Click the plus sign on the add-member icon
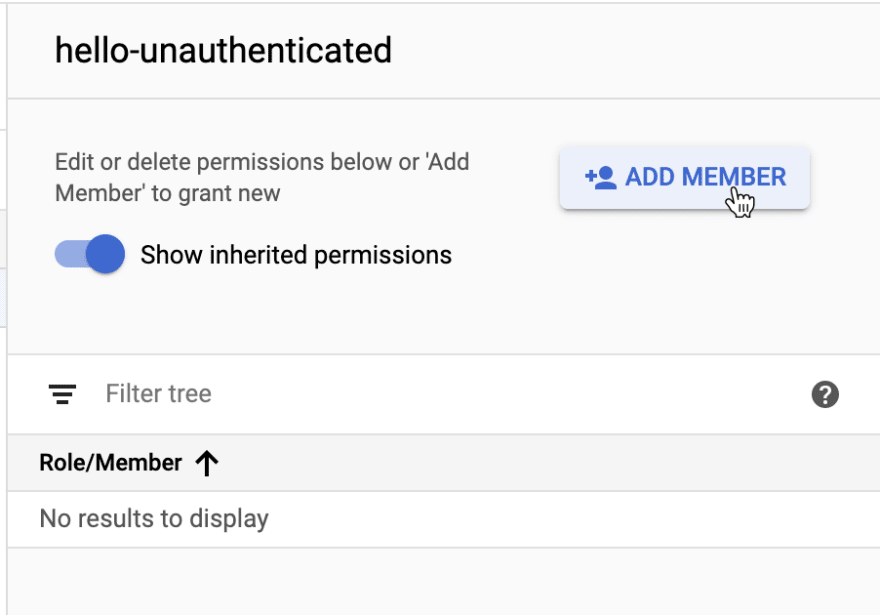Screen dimensions: 880x615 click(x=589, y=177)
